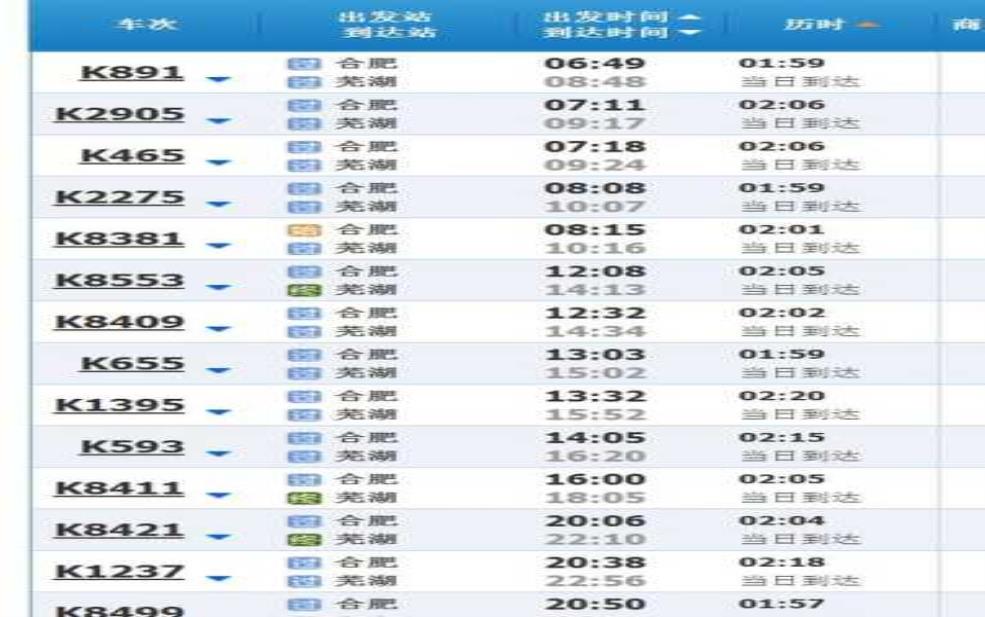Click the blue station icon beside 合肥 for K891
The height and width of the screenshot is (617, 985).
click(296, 64)
